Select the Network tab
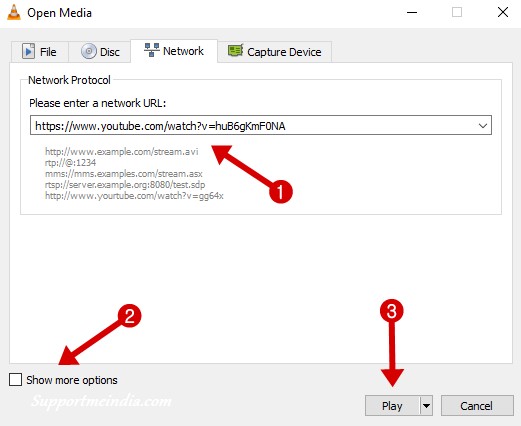Viewport: 521px width, 426px height. click(x=174, y=51)
